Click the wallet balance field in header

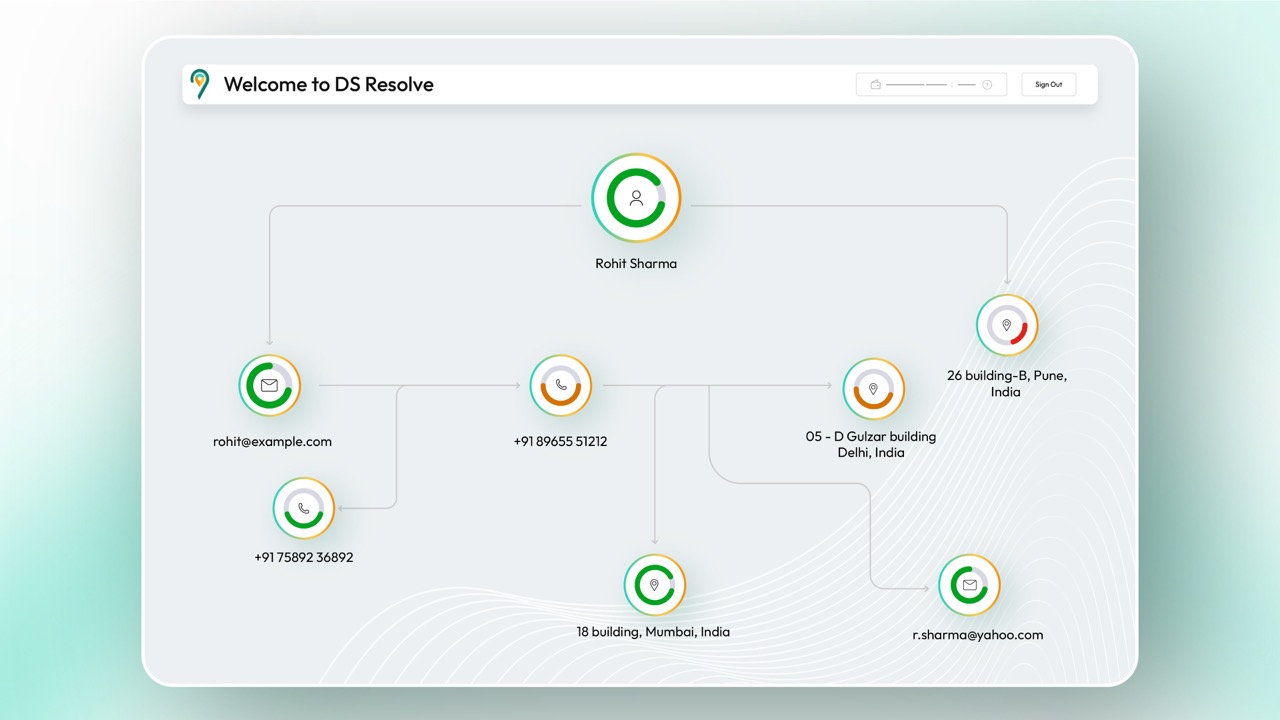click(x=930, y=85)
